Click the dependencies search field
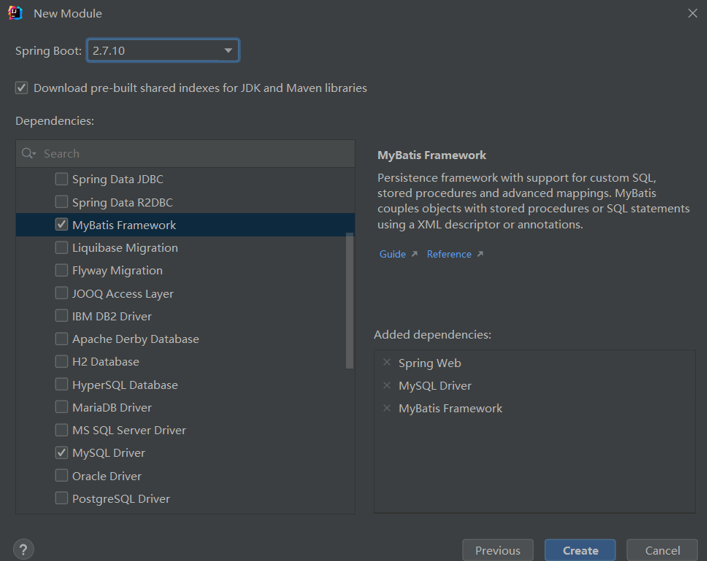Screen dimensions: 707x561 195,154
